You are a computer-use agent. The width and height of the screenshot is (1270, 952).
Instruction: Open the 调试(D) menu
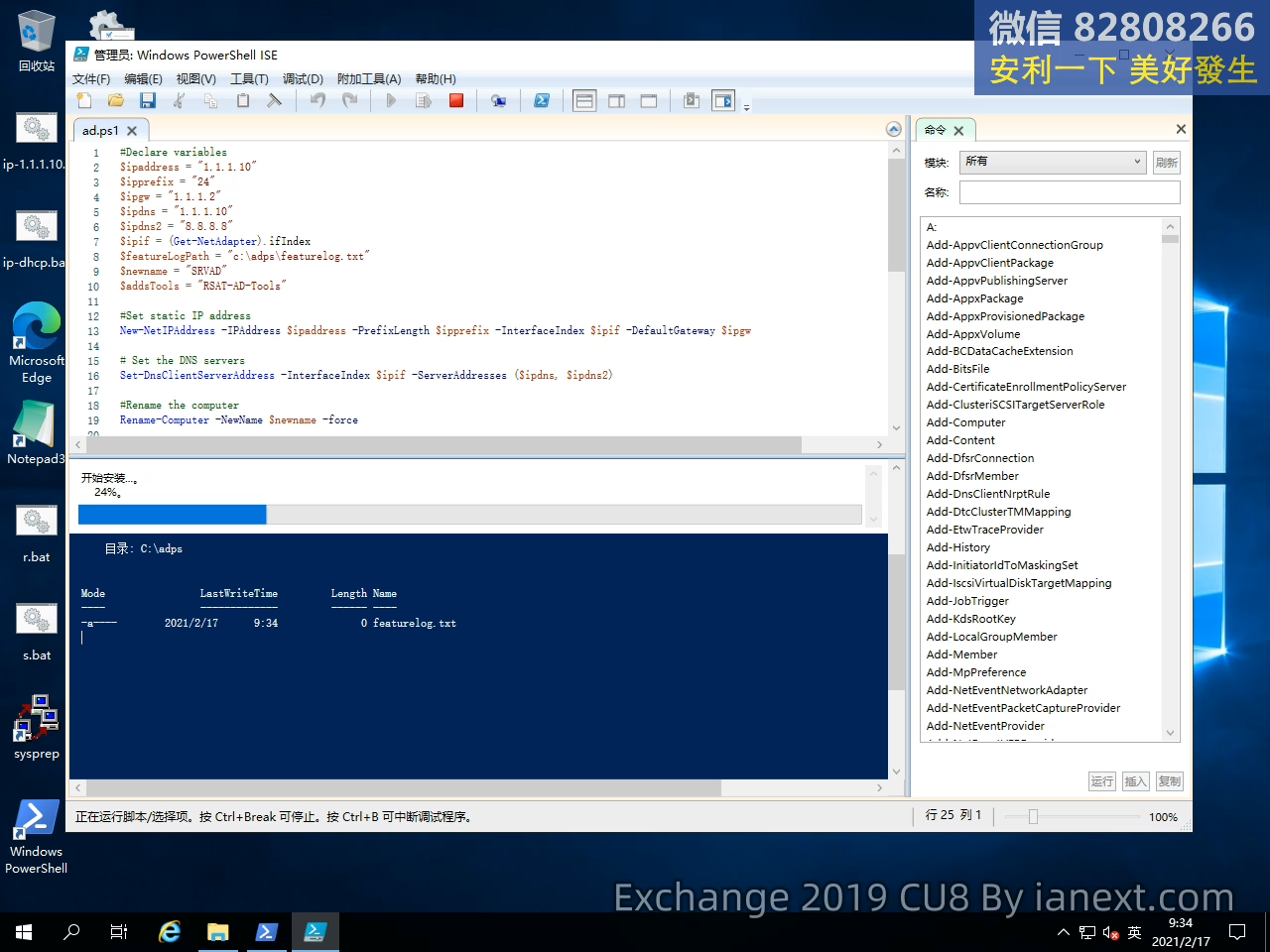pos(303,79)
